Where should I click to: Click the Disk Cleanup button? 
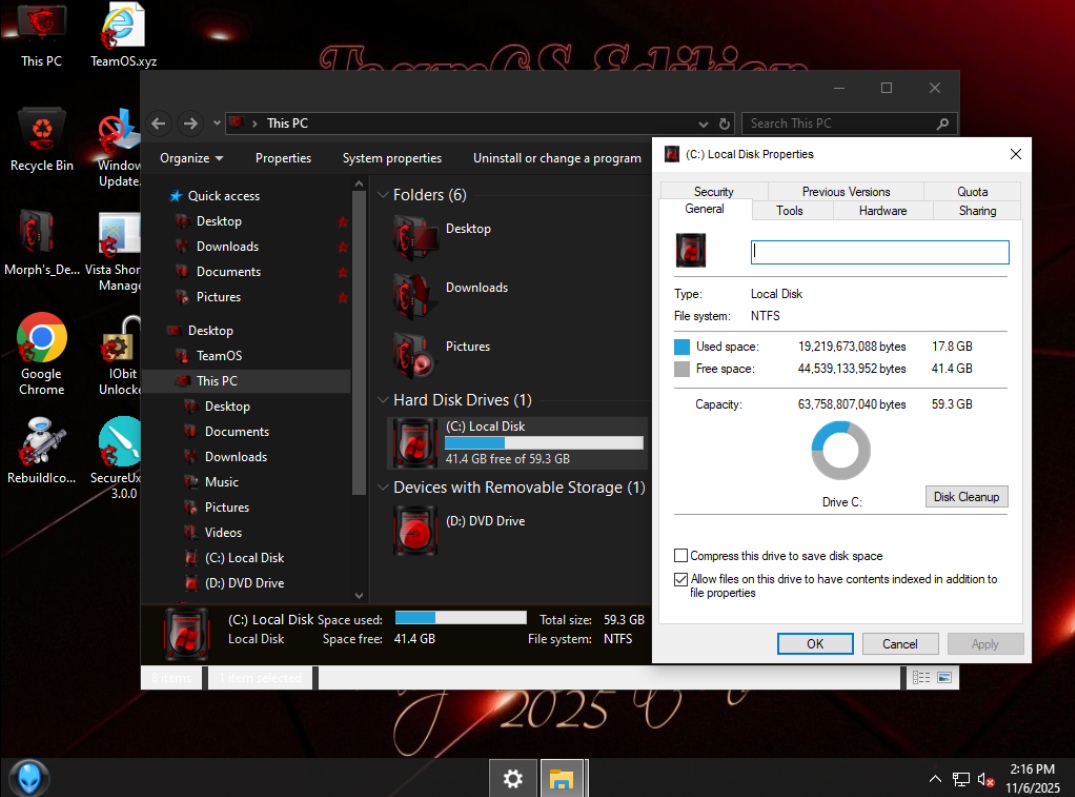(x=965, y=497)
